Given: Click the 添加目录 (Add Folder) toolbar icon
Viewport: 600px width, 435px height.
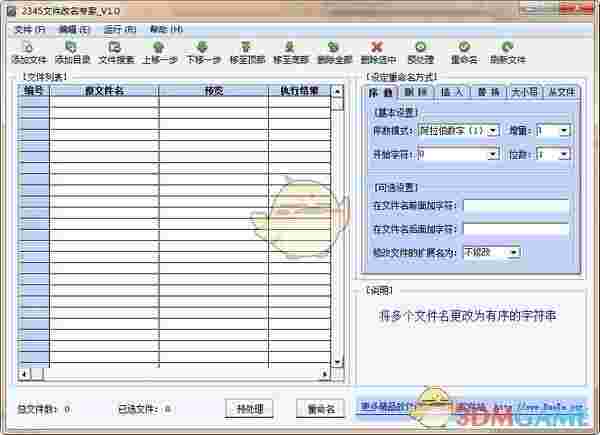Looking at the screenshot, I should pos(72,52).
